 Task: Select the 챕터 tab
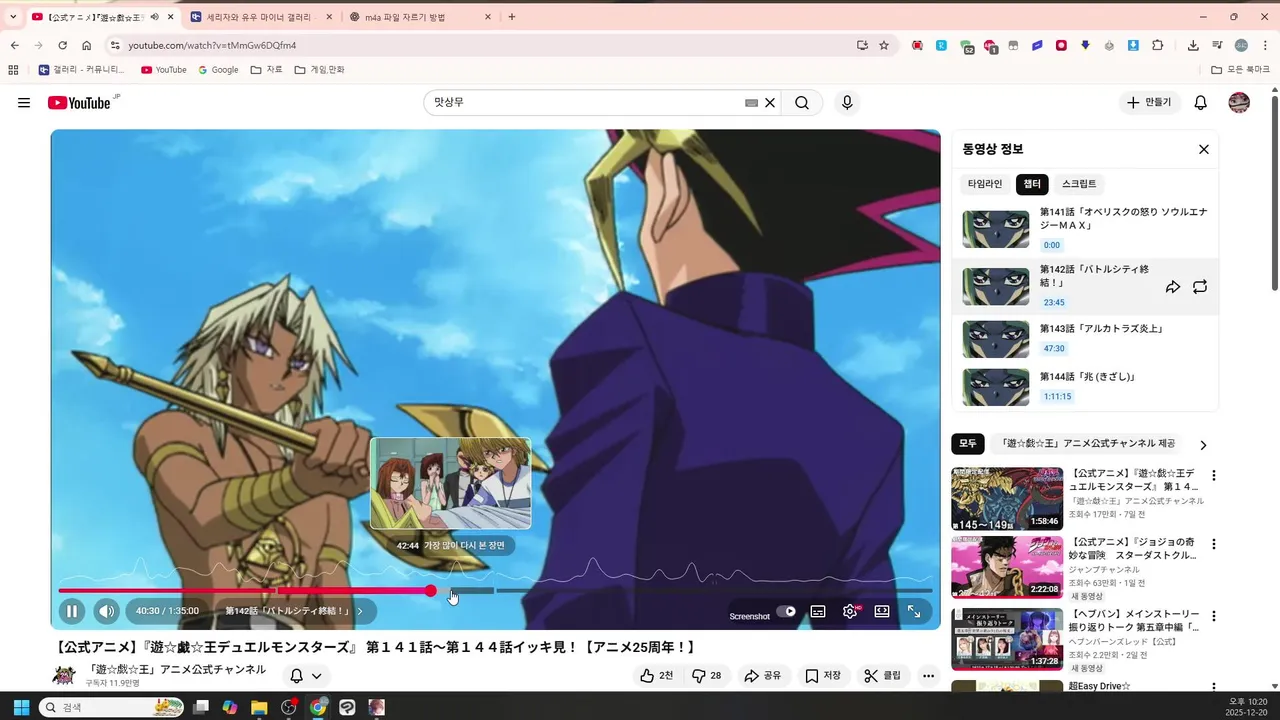pos(1032,184)
